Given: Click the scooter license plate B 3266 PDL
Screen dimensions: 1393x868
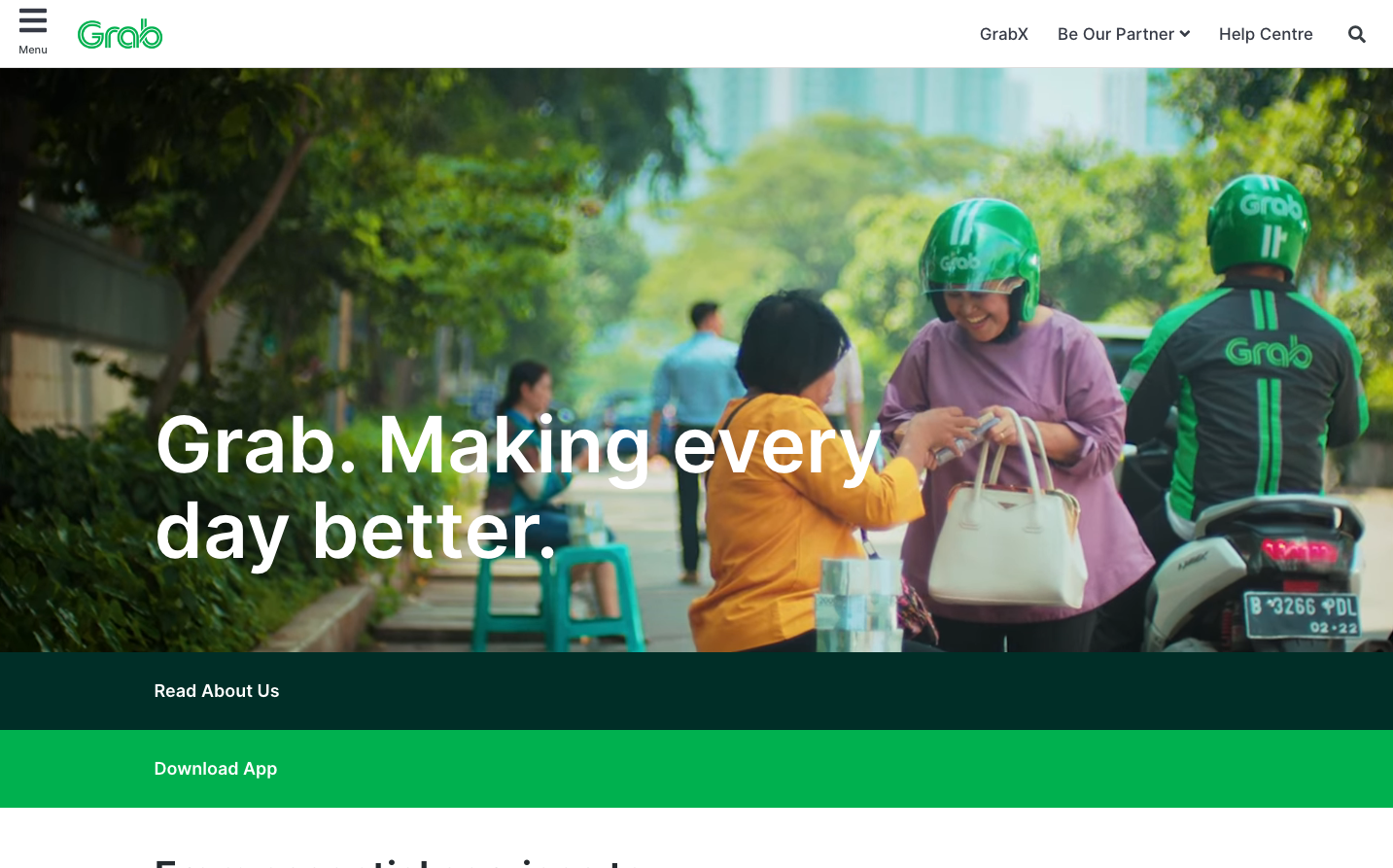Looking at the screenshot, I should [1303, 614].
